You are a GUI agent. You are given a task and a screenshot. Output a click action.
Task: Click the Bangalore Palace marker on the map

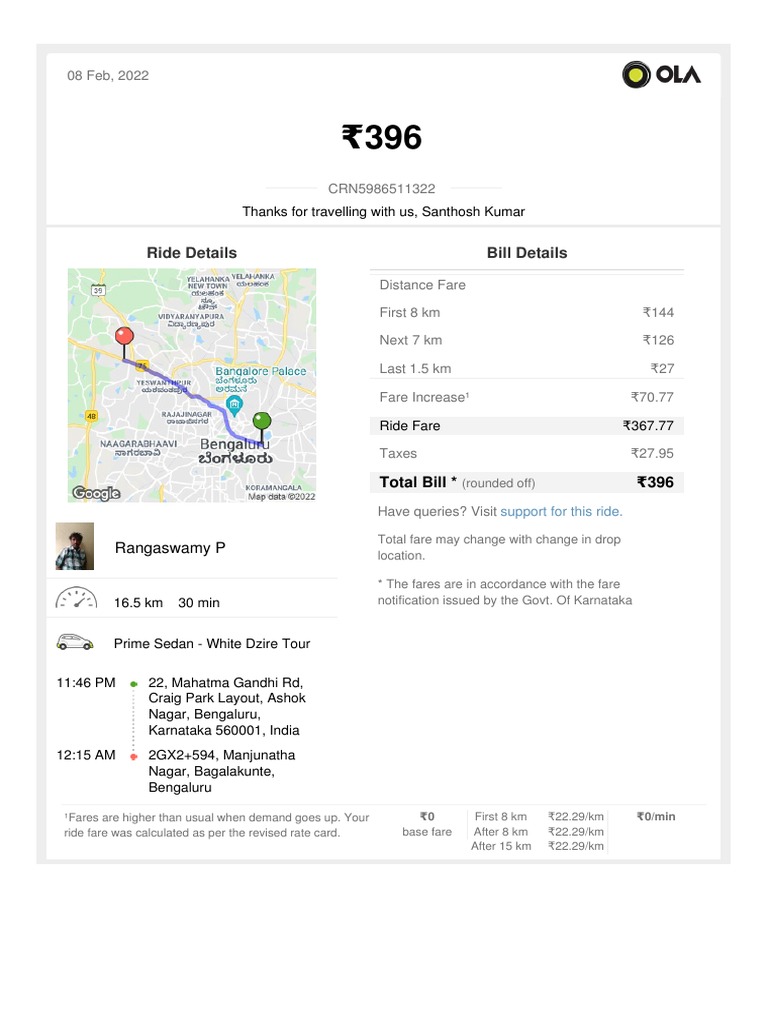click(235, 406)
